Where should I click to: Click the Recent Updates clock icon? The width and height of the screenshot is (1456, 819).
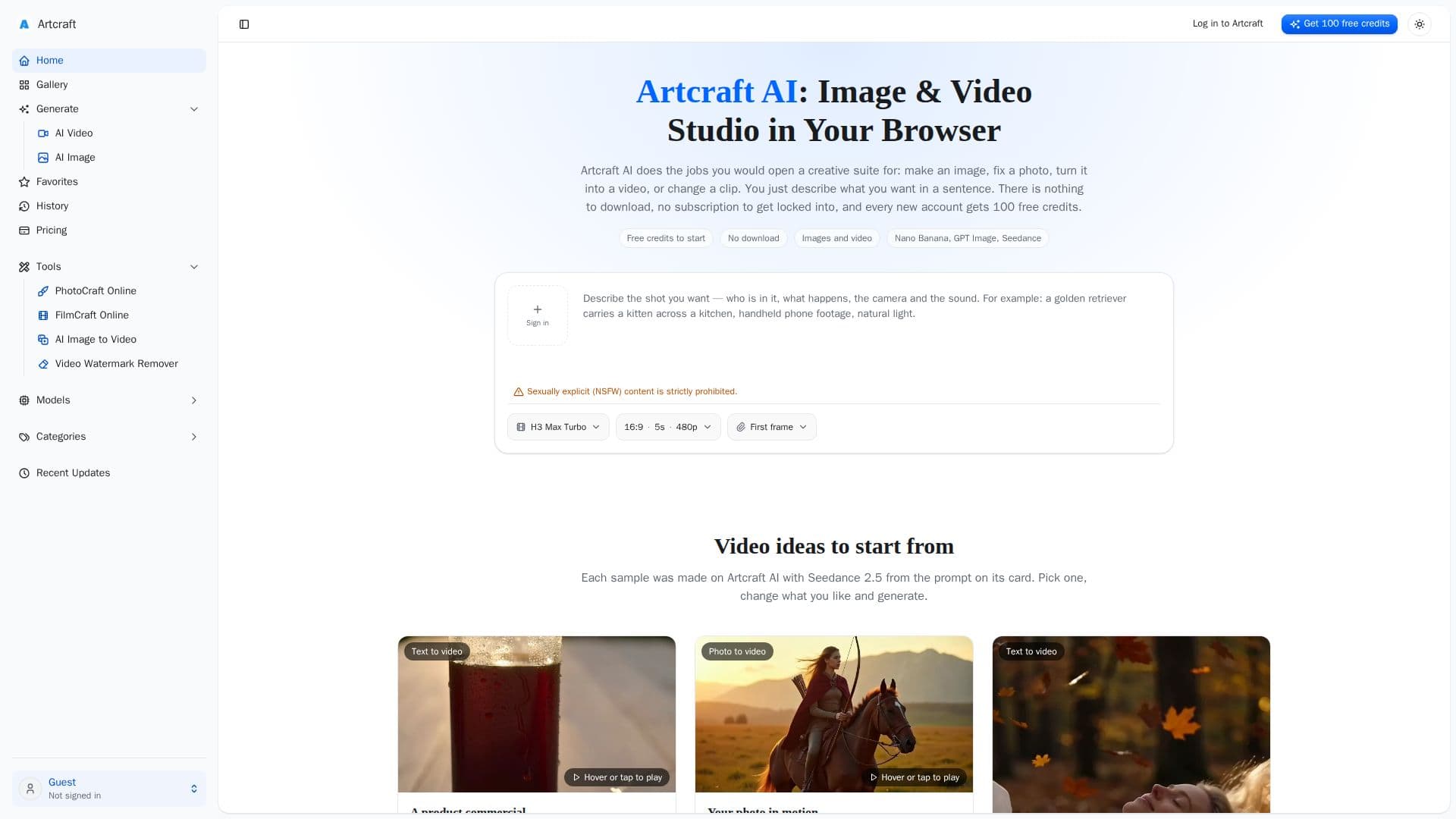[24, 473]
